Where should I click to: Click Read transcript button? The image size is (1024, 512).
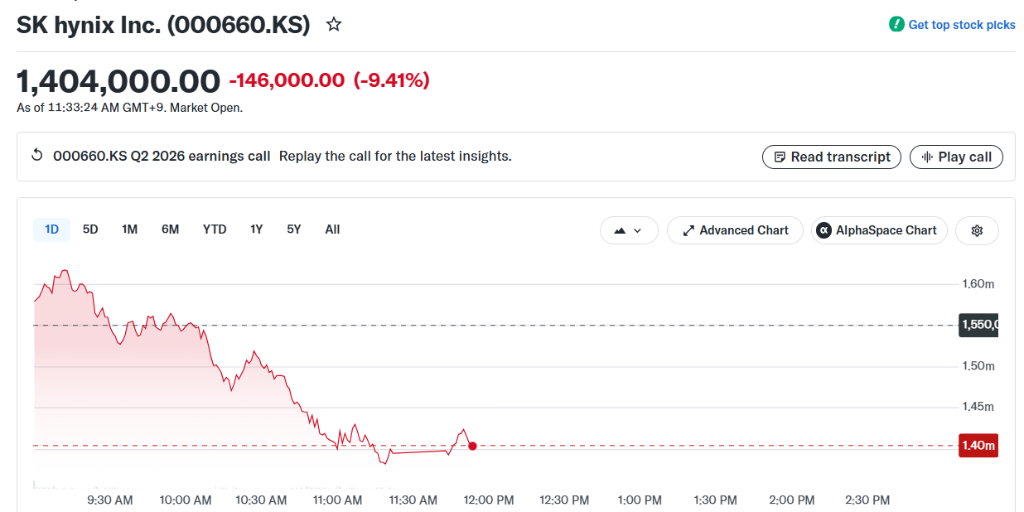(831, 157)
